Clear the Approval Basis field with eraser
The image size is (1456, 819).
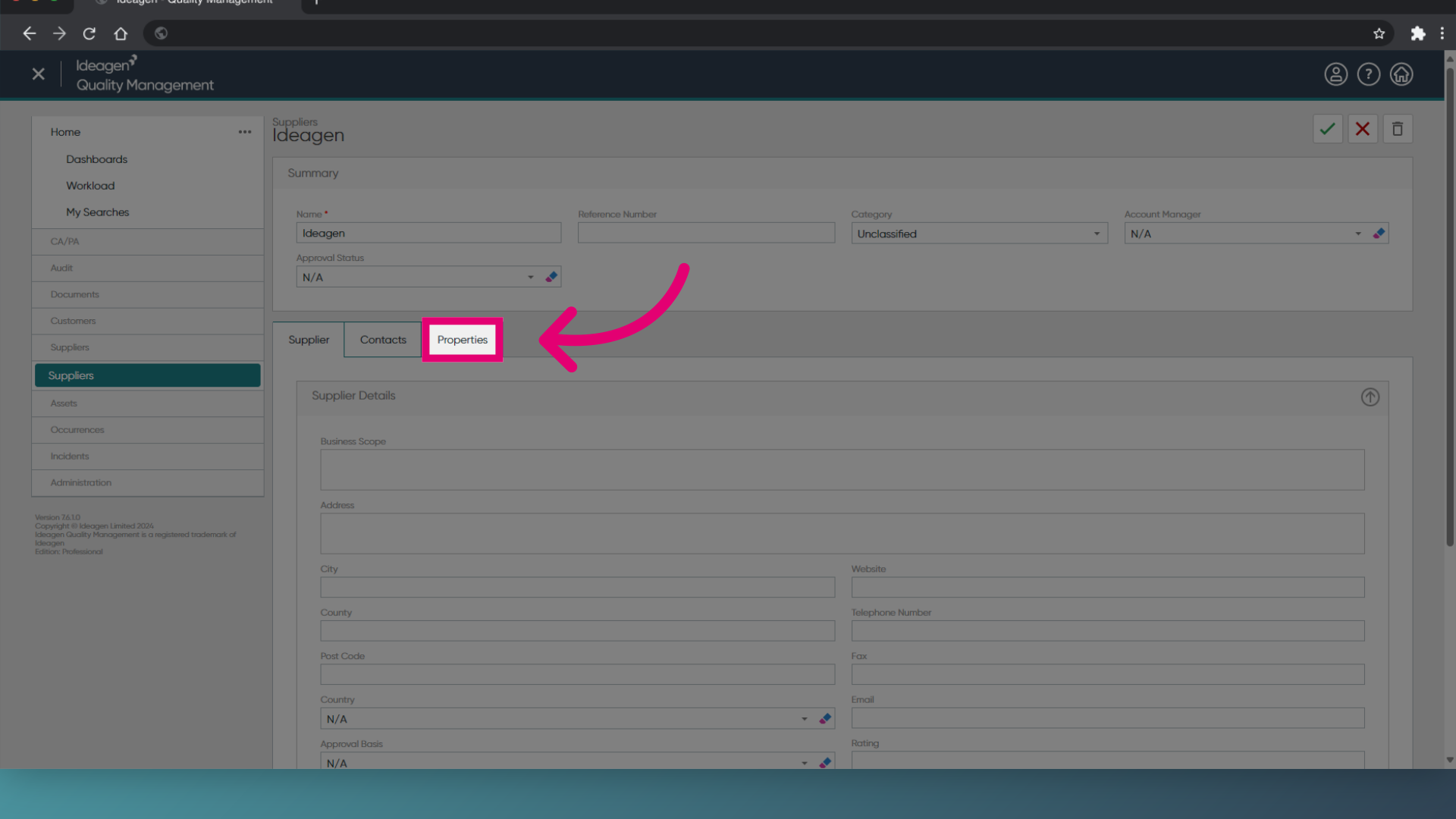(825, 762)
